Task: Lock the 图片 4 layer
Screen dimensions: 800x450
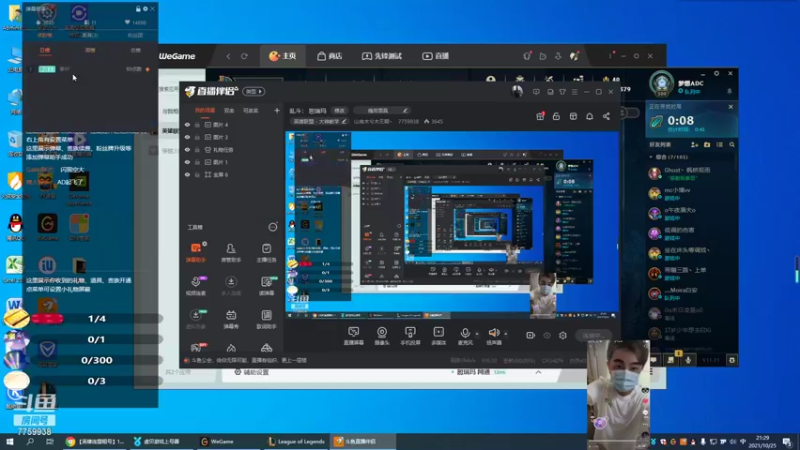Action: (x=197, y=124)
